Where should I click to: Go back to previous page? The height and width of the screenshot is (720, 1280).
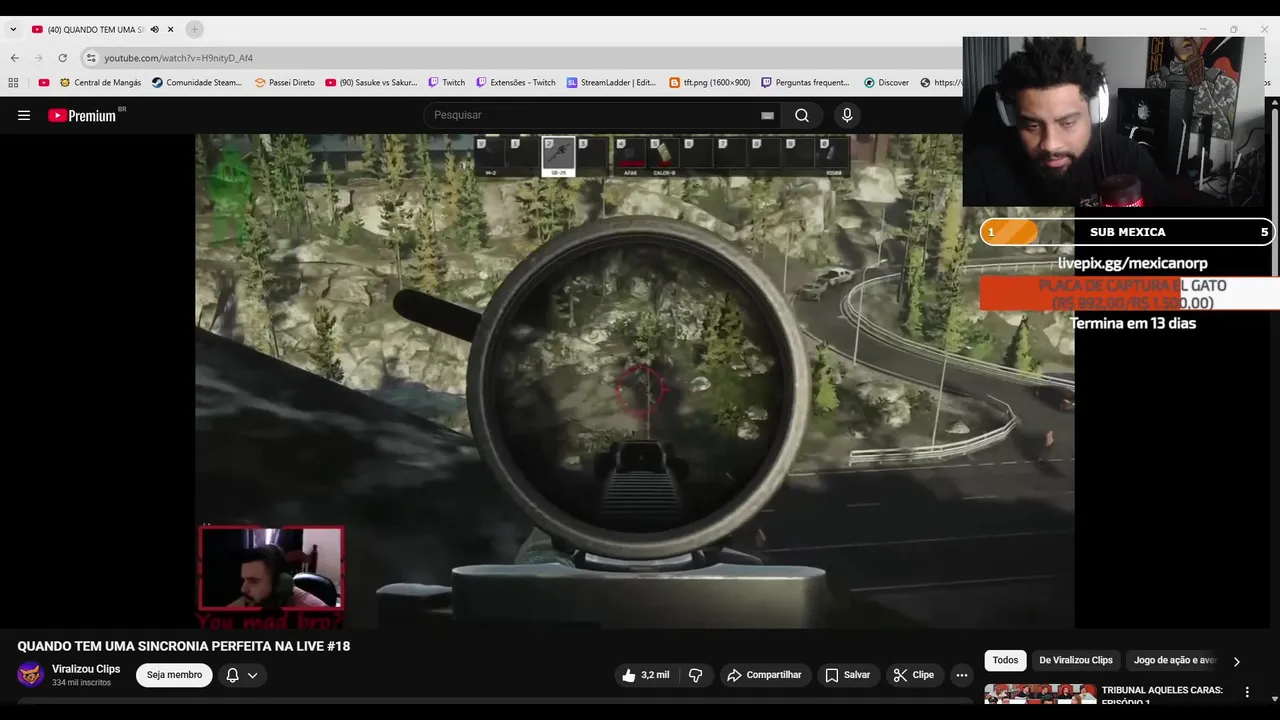14,58
